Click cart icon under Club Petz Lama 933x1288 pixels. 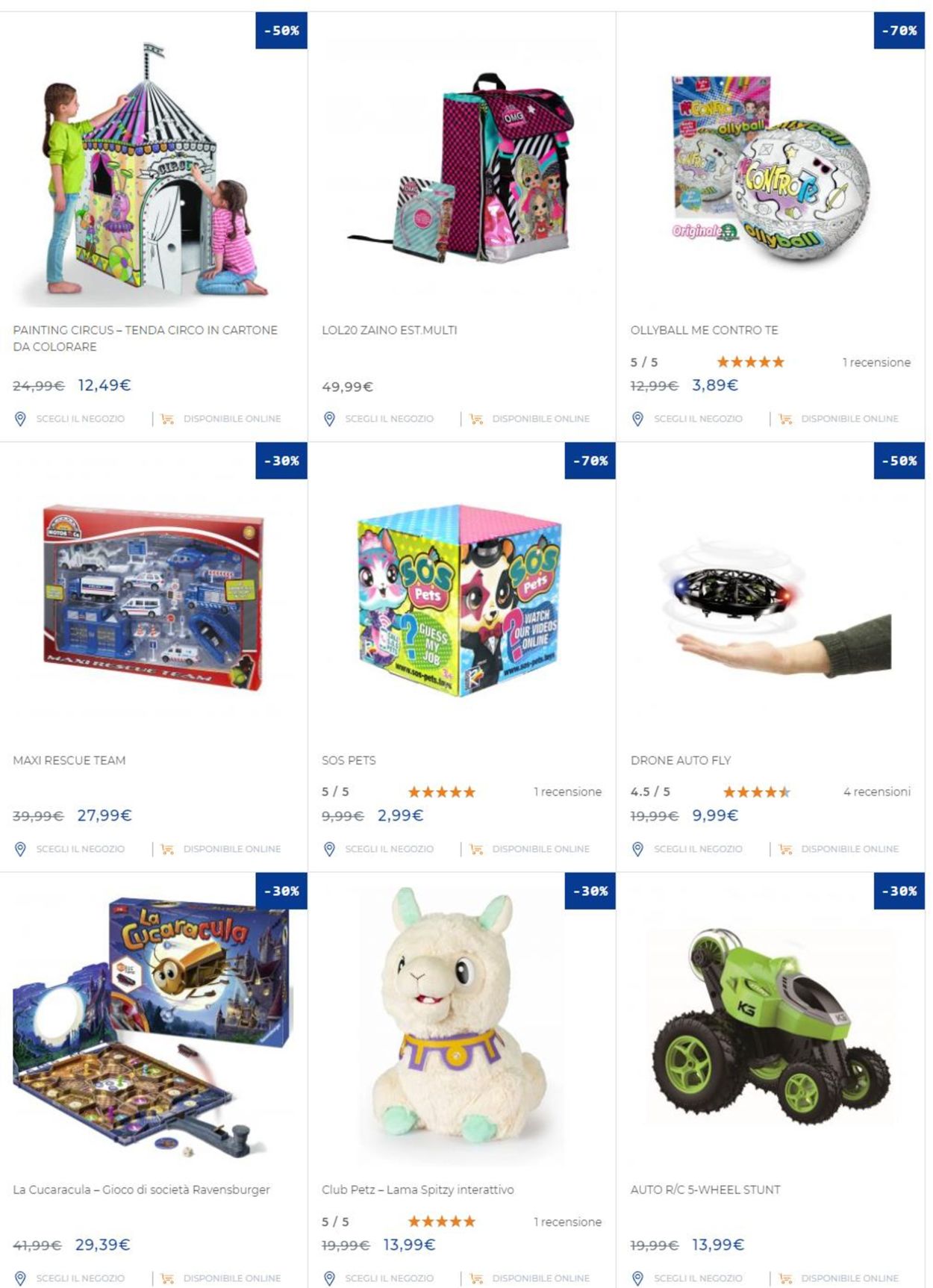(x=476, y=1278)
